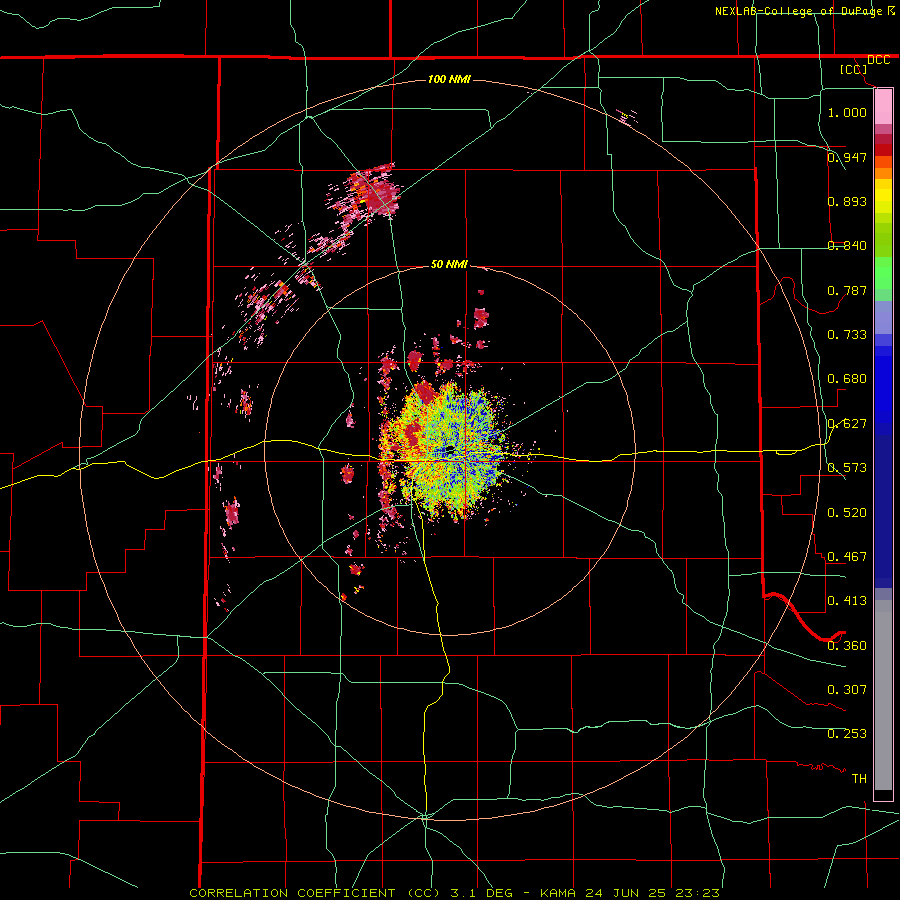Image resolution: width=900 pixels, height=900 pixels.
Task: Click the bright green band of the color bar
Action: [x=883, y=273]
